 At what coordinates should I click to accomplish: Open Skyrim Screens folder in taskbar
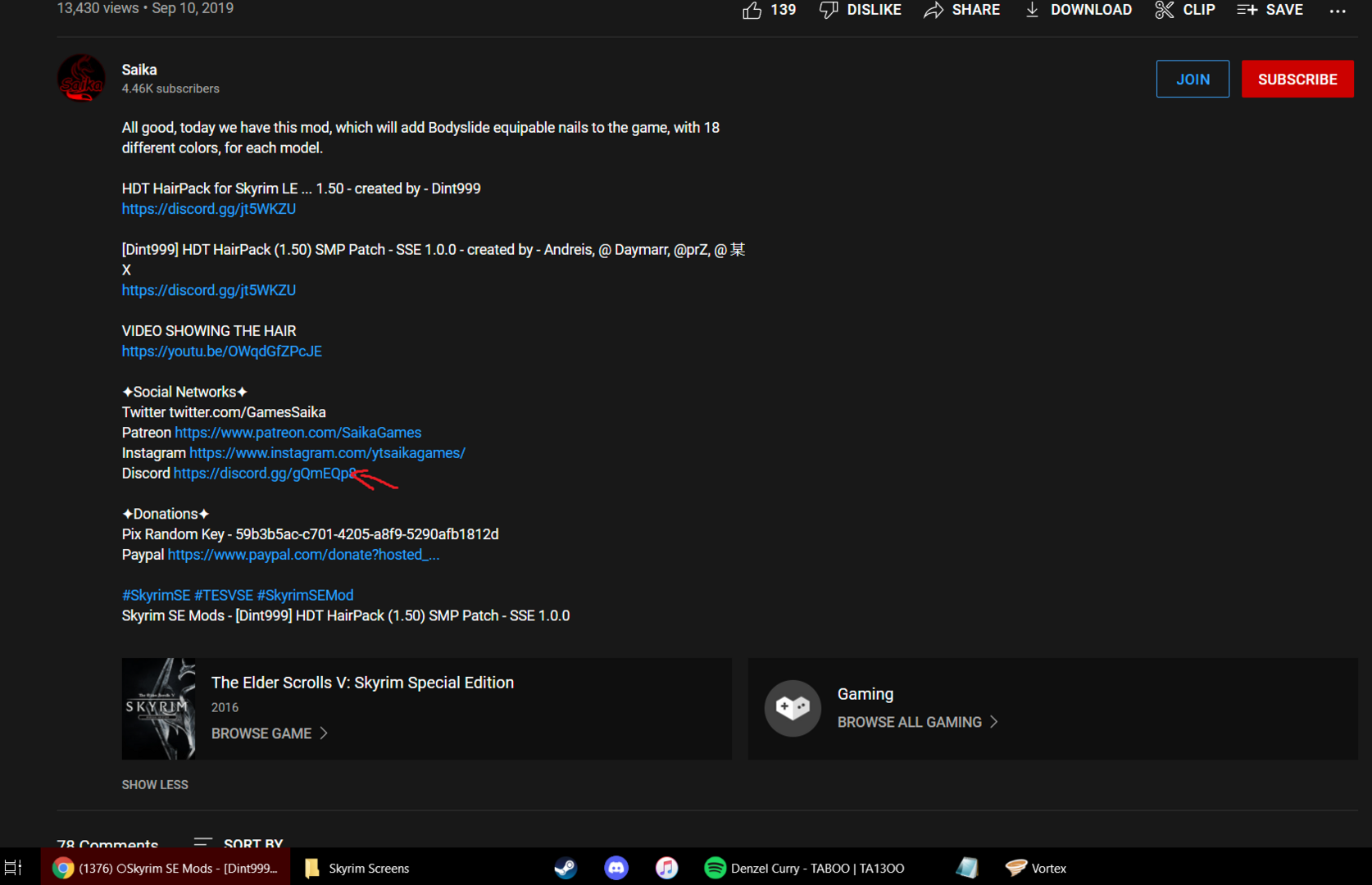pyautogui.click(x=357, y=868)
